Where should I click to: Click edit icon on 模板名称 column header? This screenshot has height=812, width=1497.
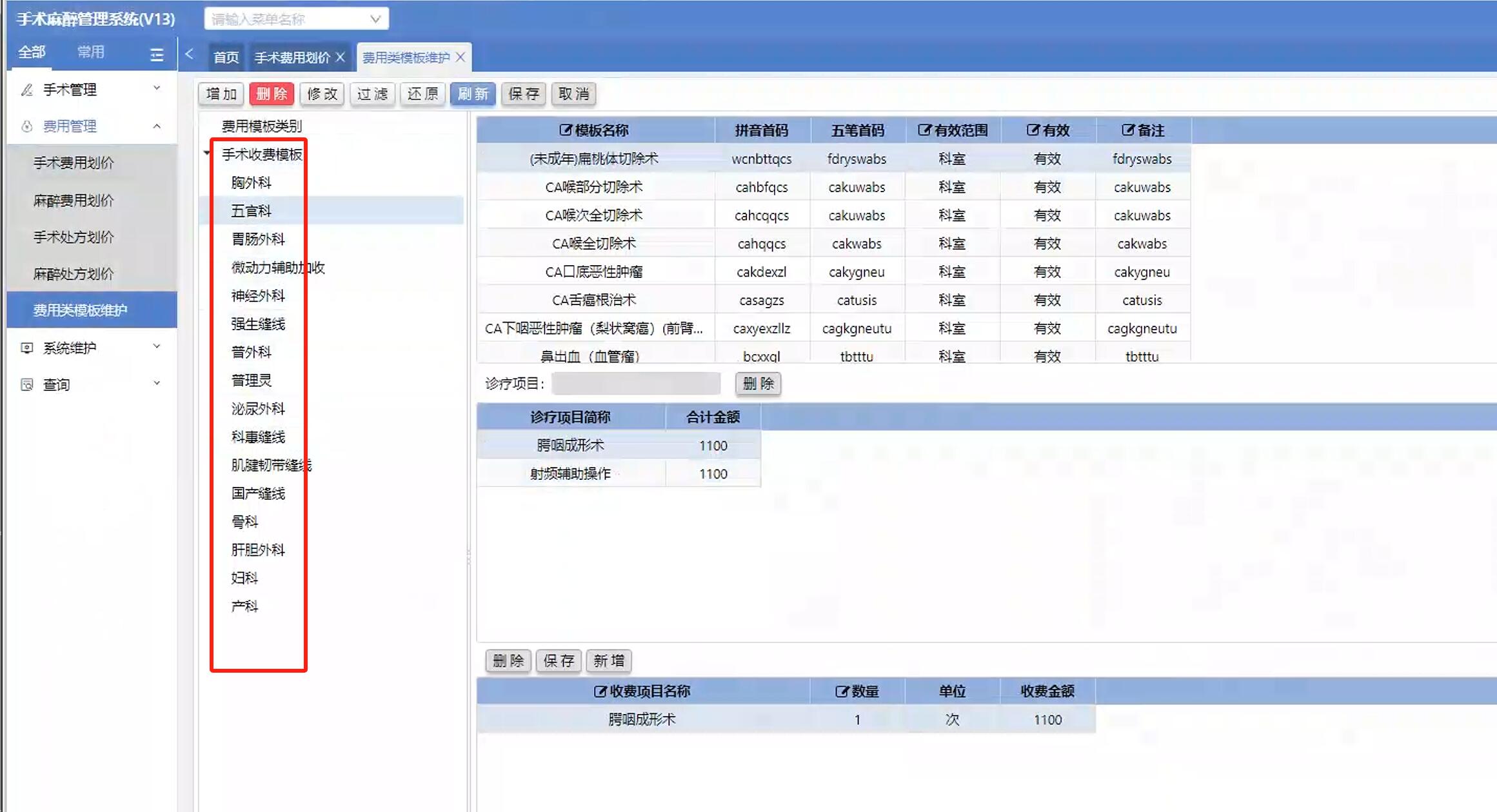[x=565, y=130]
